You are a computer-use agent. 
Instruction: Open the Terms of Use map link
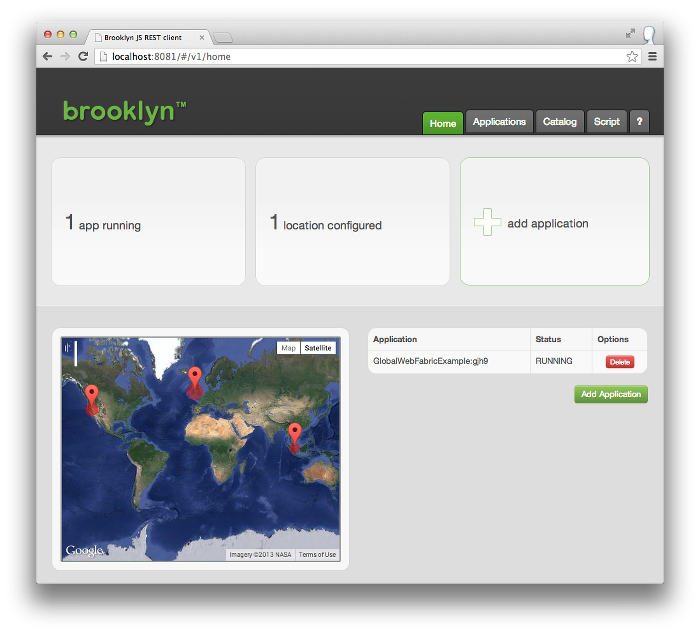coord(317,554)
